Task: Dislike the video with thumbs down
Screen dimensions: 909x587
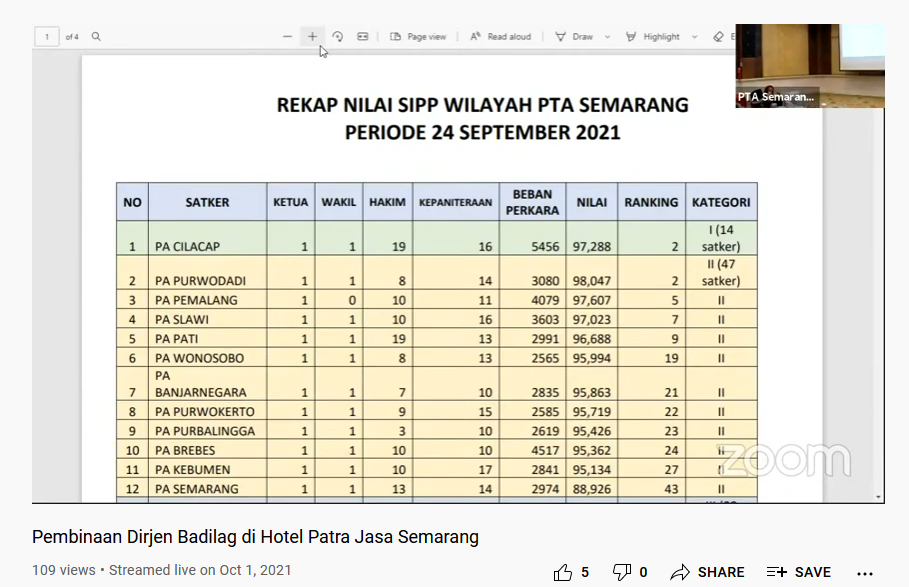Action: (622, 572)
